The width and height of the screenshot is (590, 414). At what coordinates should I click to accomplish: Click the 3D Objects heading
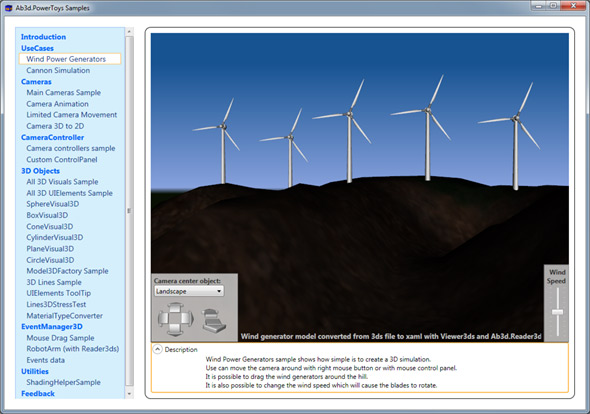click(x=40, y=171)
